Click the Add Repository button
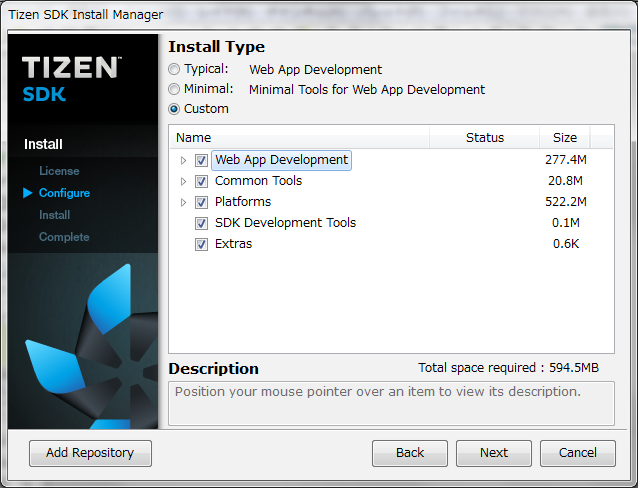Viewport: 638px width, 488px height. (x=90, y=453)
